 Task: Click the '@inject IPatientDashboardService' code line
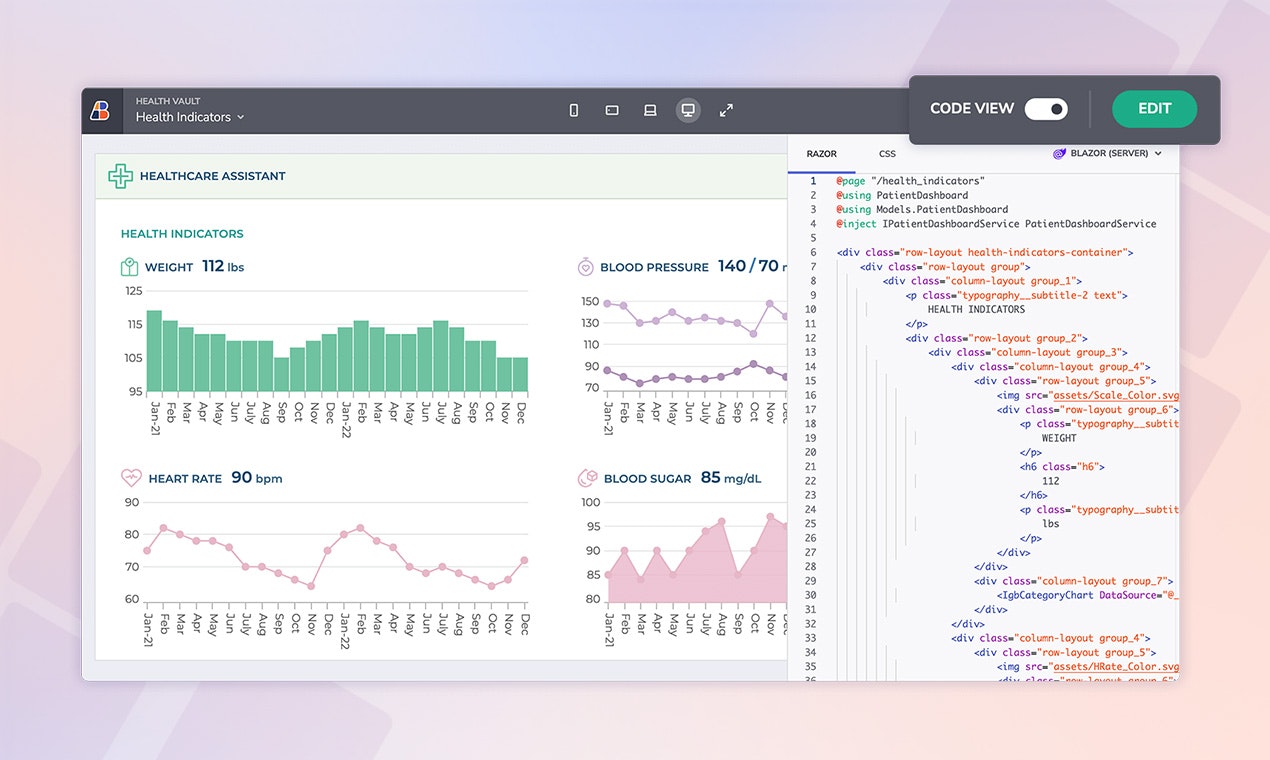pyautogui.click(x=996, y=224)
